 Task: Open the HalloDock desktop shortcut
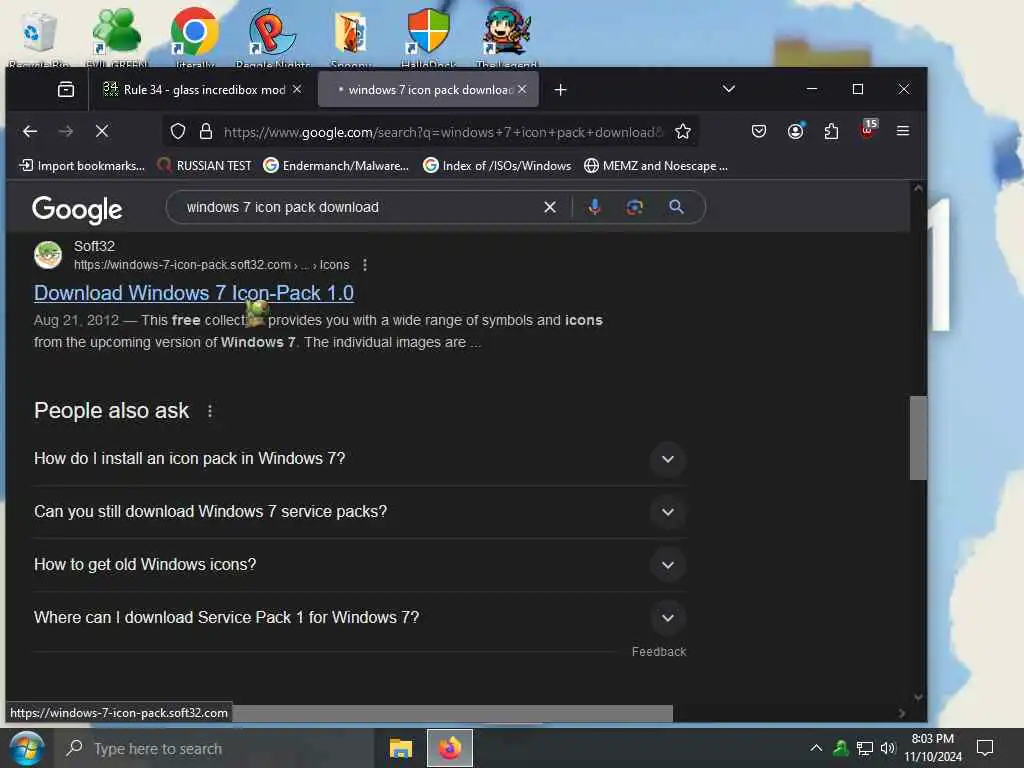[428, 38]
